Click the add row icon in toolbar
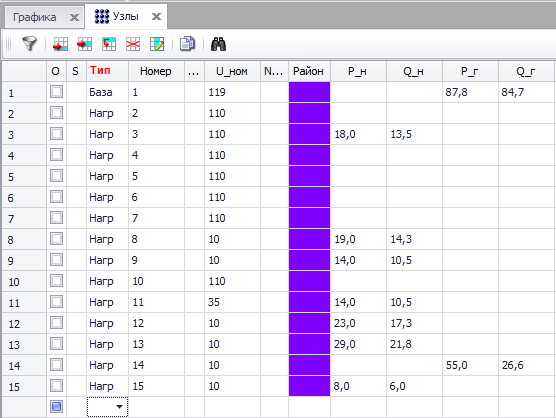 click(x=84, y=44)
